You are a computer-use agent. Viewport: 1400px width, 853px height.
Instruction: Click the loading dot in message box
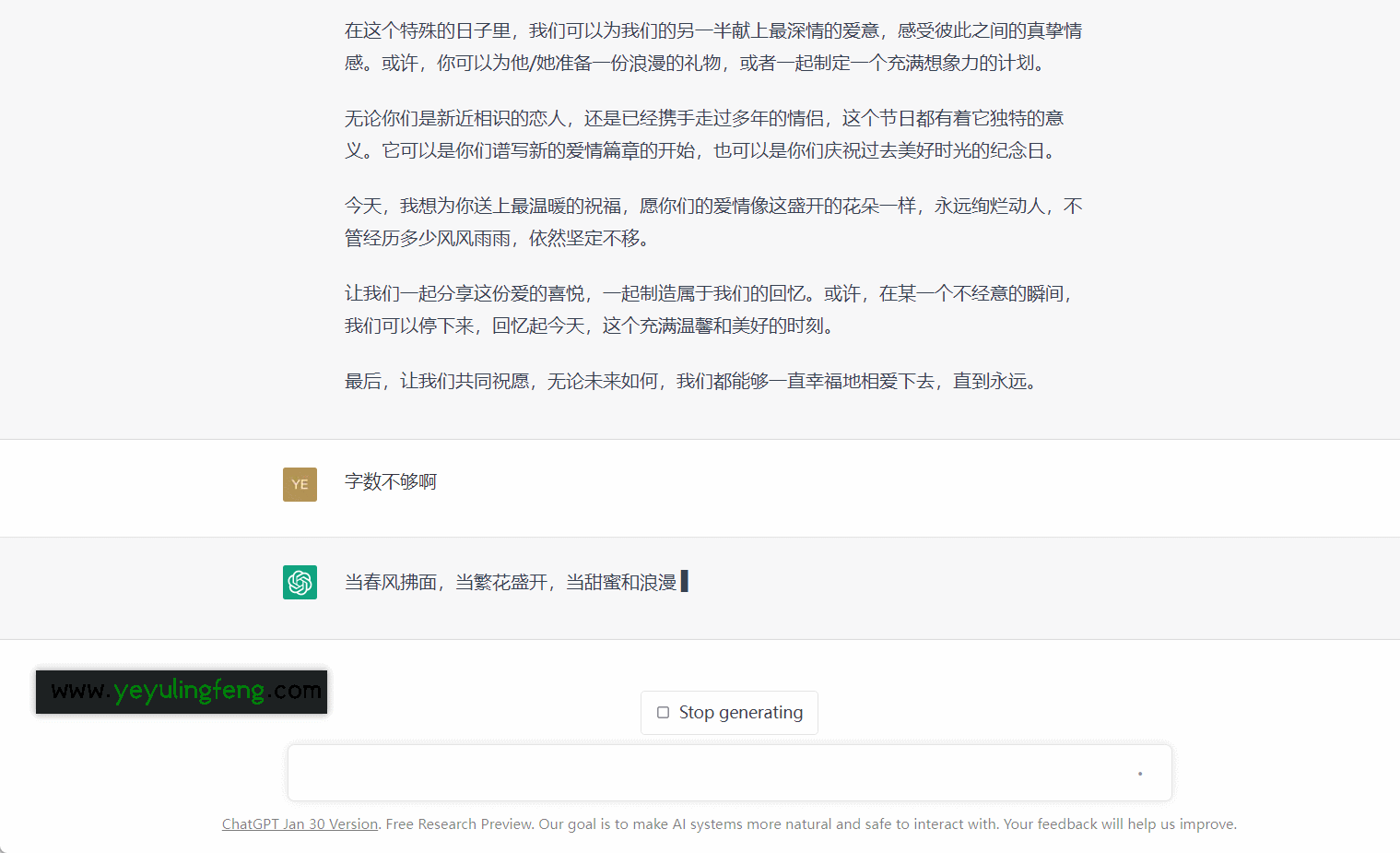coord(1140,774)
